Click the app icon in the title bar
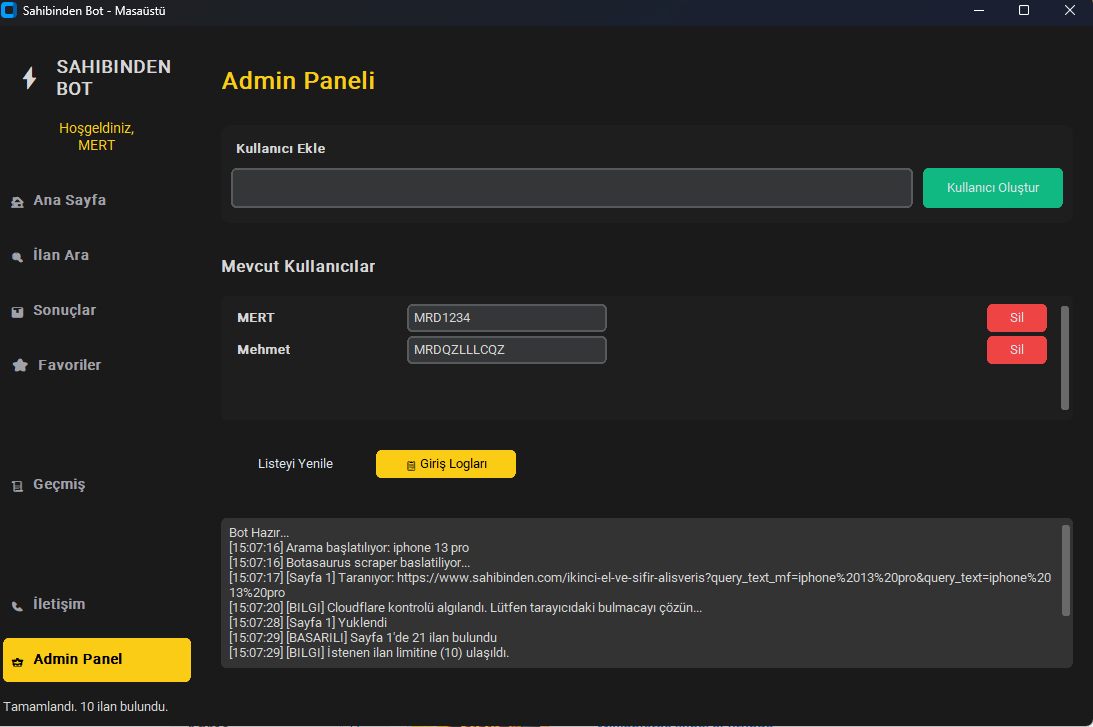This screenshot has height=727, width=1093. [x=9, y=10]
